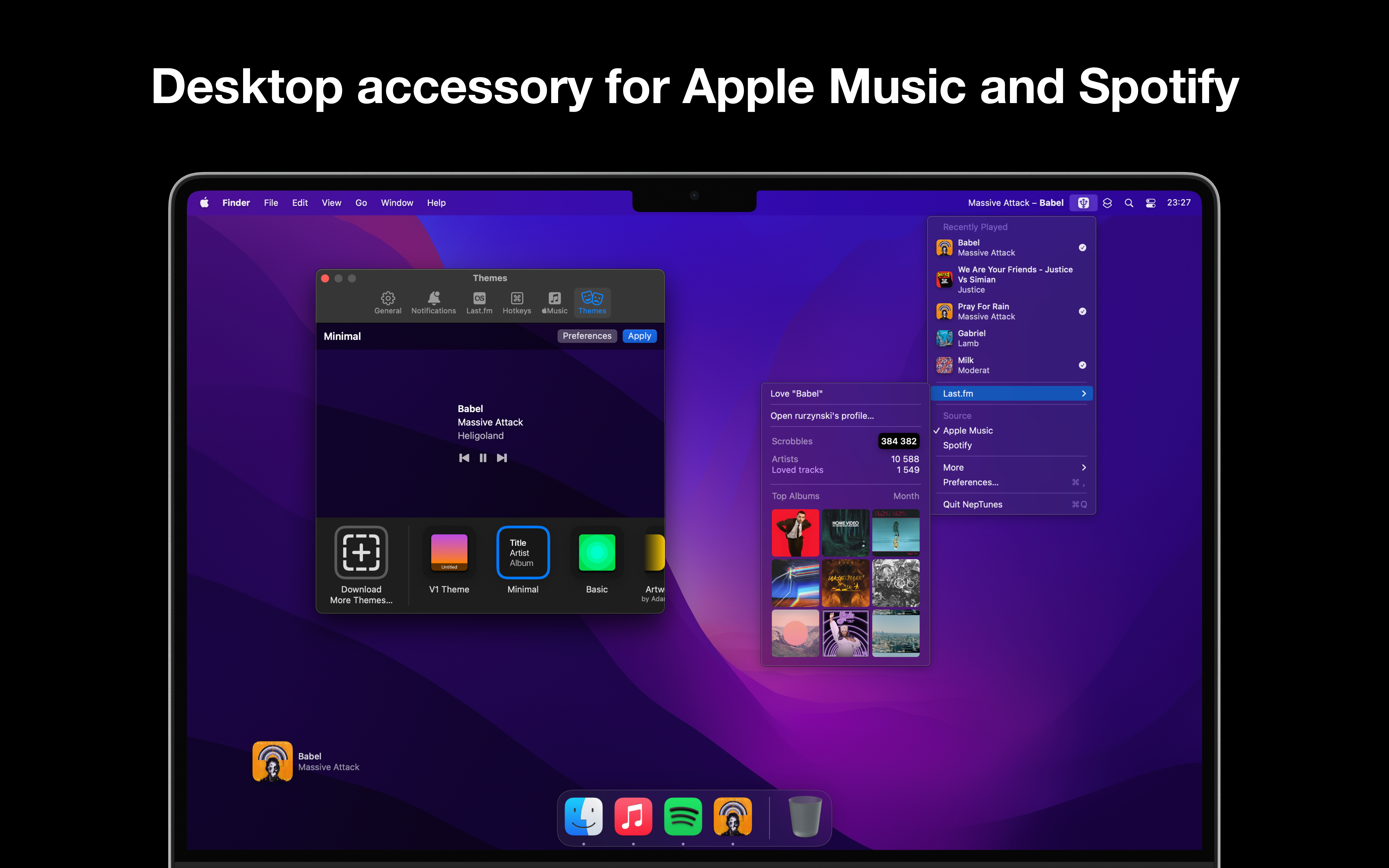Open Finder from the Dock
Viewport: 1389px width, 868px height.
[x=584, y=816]
